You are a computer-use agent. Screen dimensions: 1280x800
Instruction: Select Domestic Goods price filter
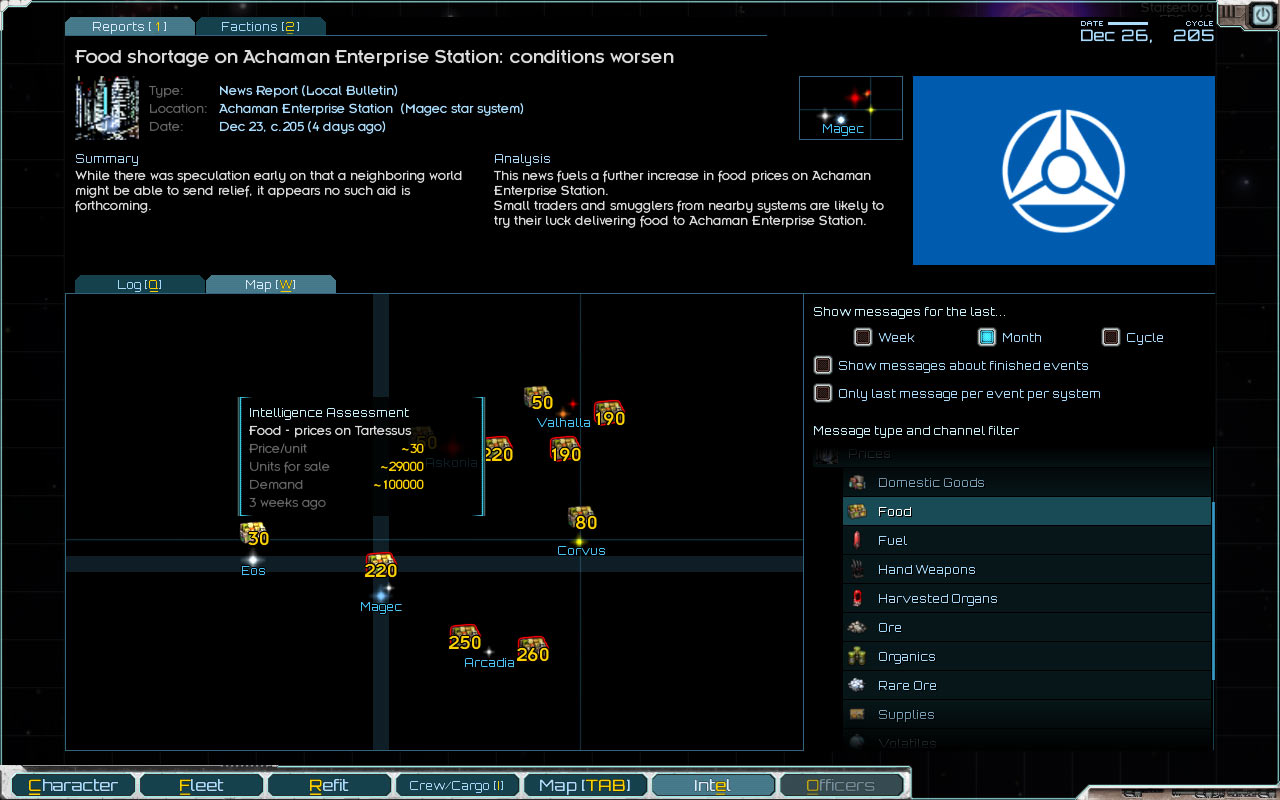[1027, 482]
